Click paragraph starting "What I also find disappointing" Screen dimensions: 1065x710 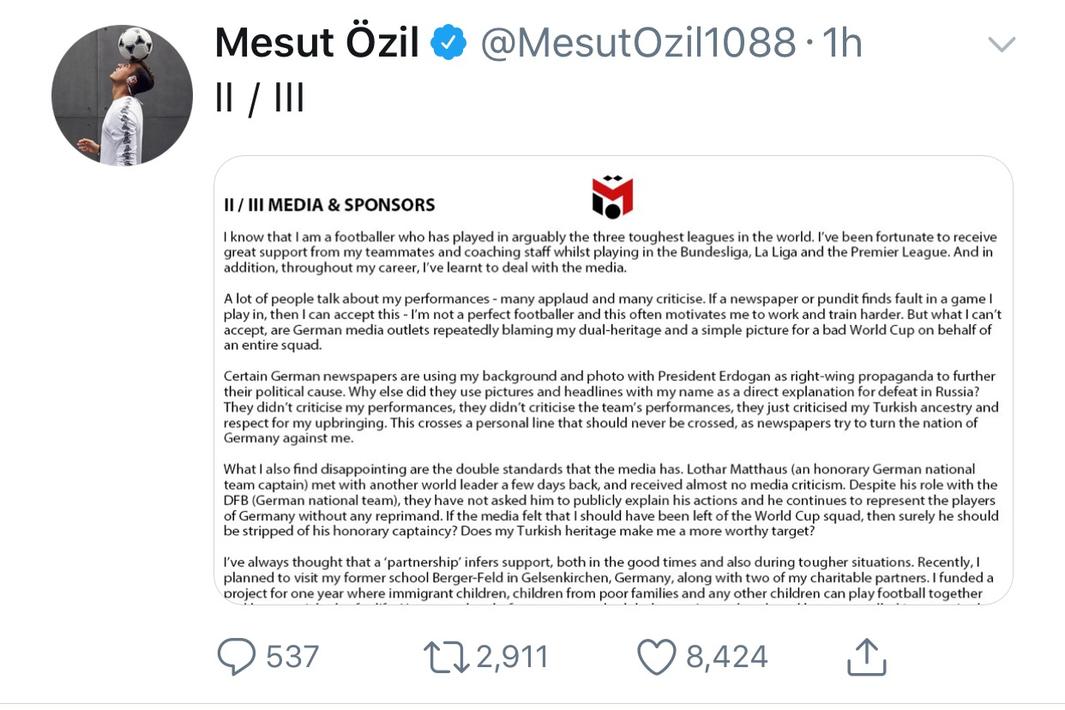(x=610, y=500)
